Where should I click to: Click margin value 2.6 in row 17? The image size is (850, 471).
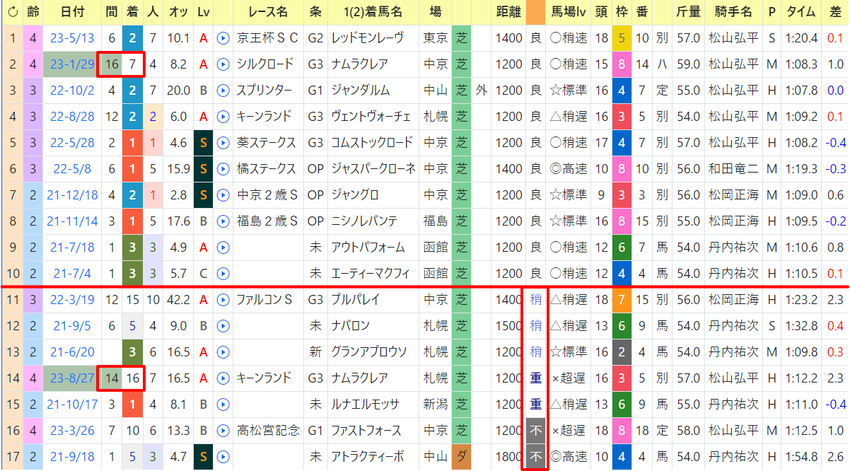click(x=835, y=457)
